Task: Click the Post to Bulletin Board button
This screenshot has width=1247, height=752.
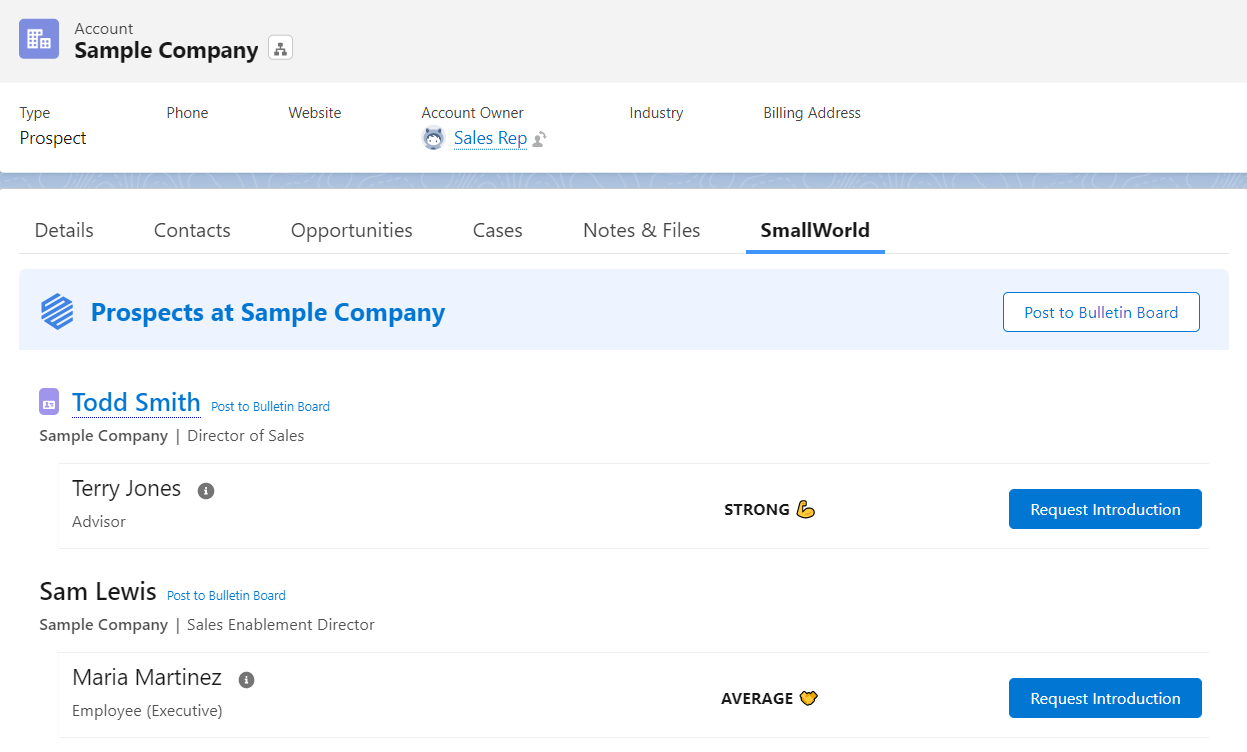Action: click(x=1100, y=311)
